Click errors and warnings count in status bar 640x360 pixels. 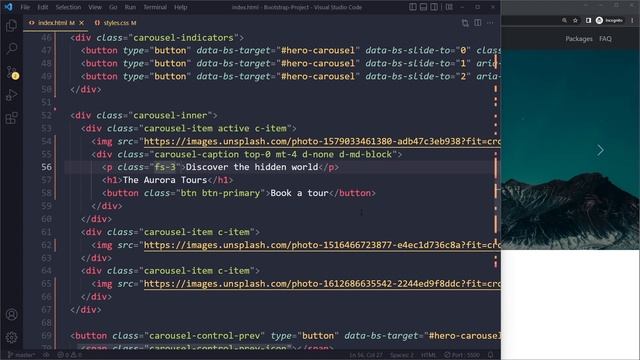[x=69, y=355]
